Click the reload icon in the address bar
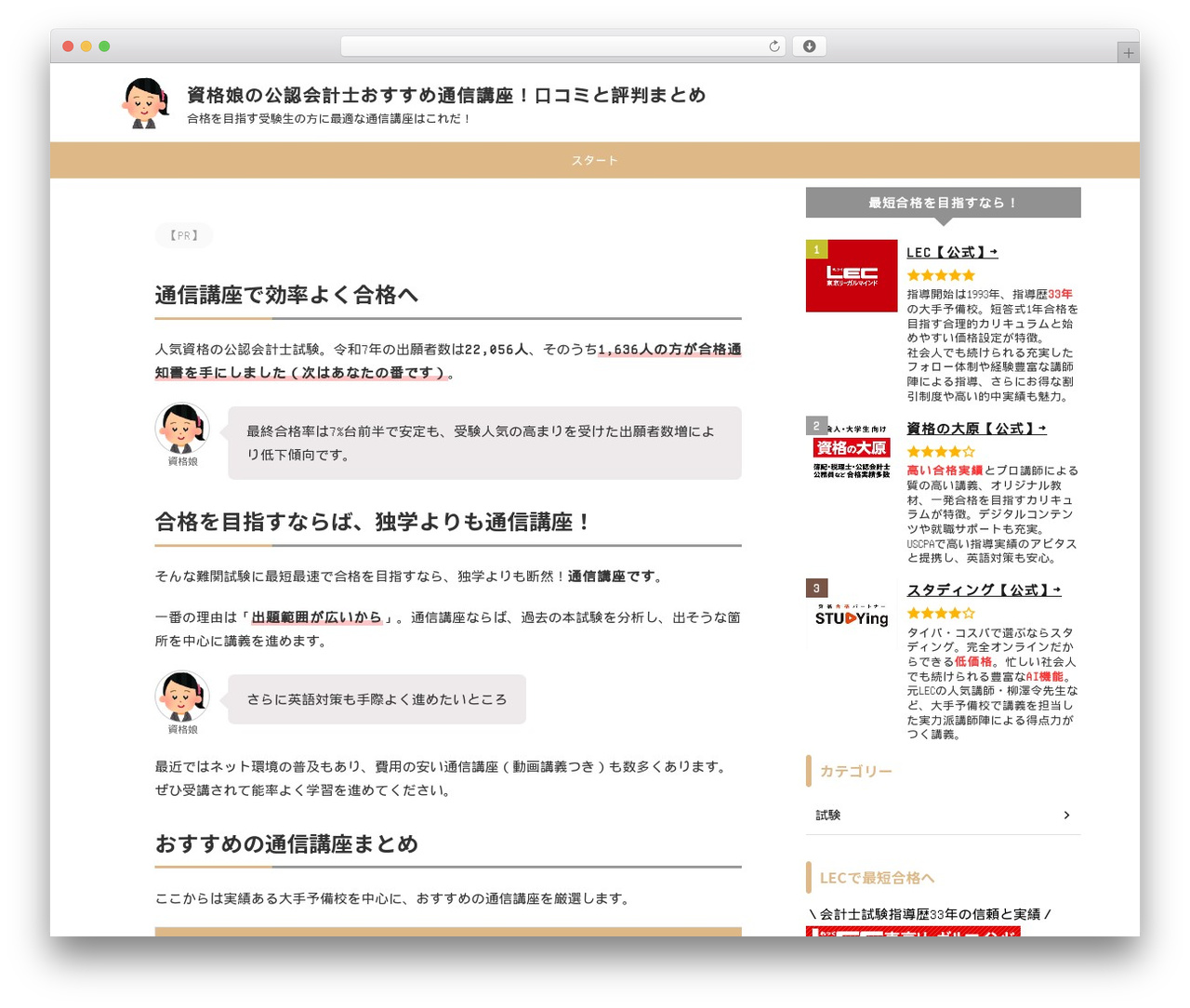This screenshot has width=1190, height=1008. [x=773, y=46]
